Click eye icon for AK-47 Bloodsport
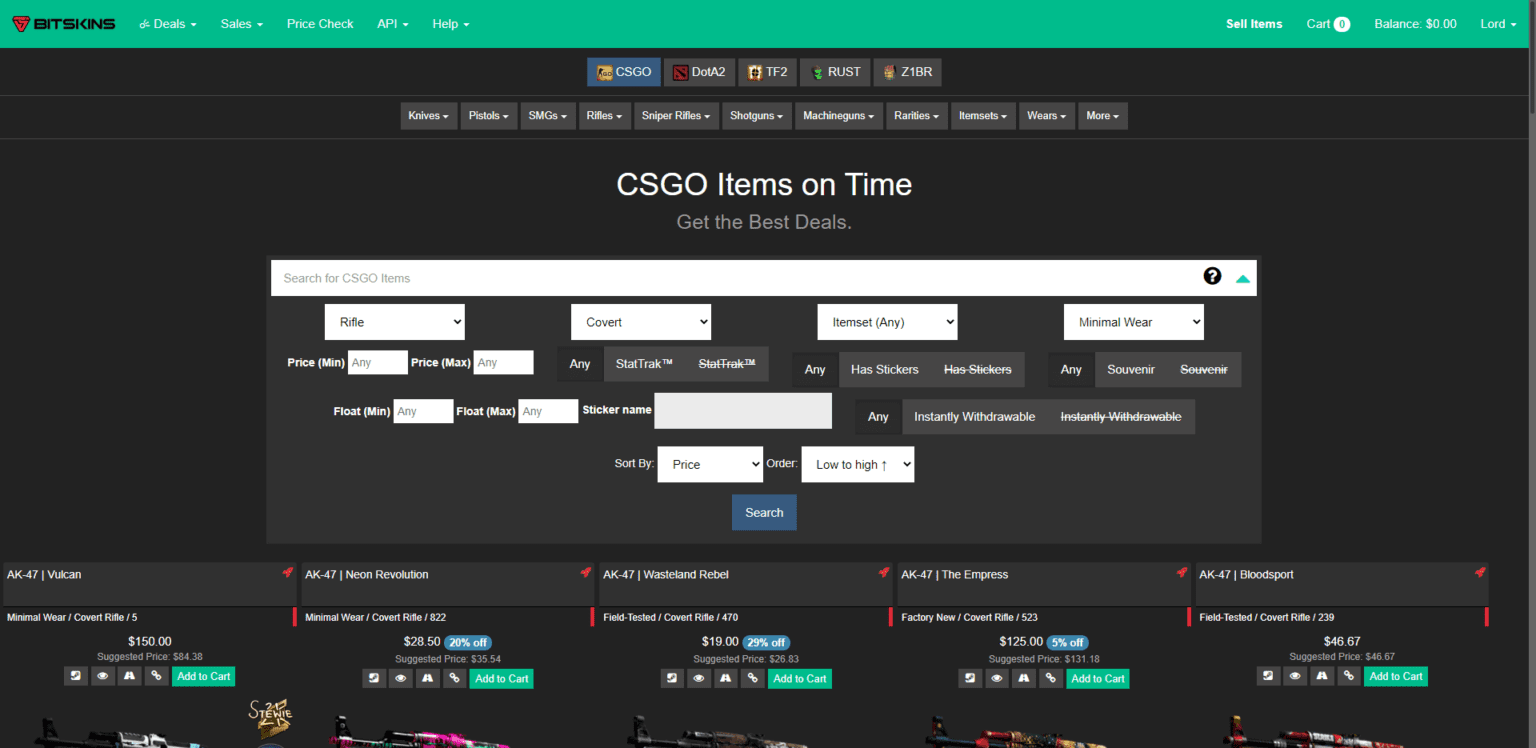 click(1295, 676)
